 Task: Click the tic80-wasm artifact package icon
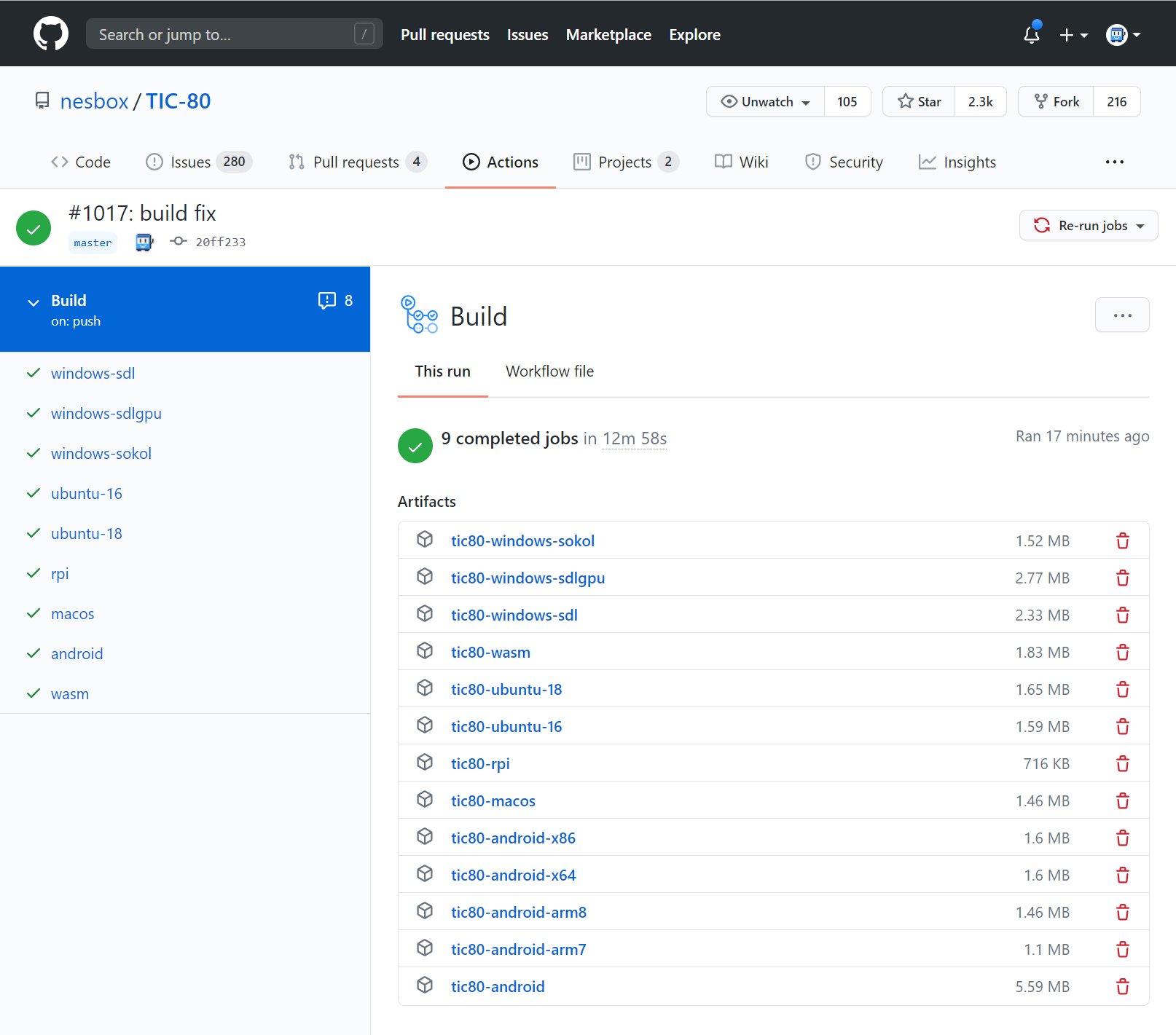tap(425, 650)
